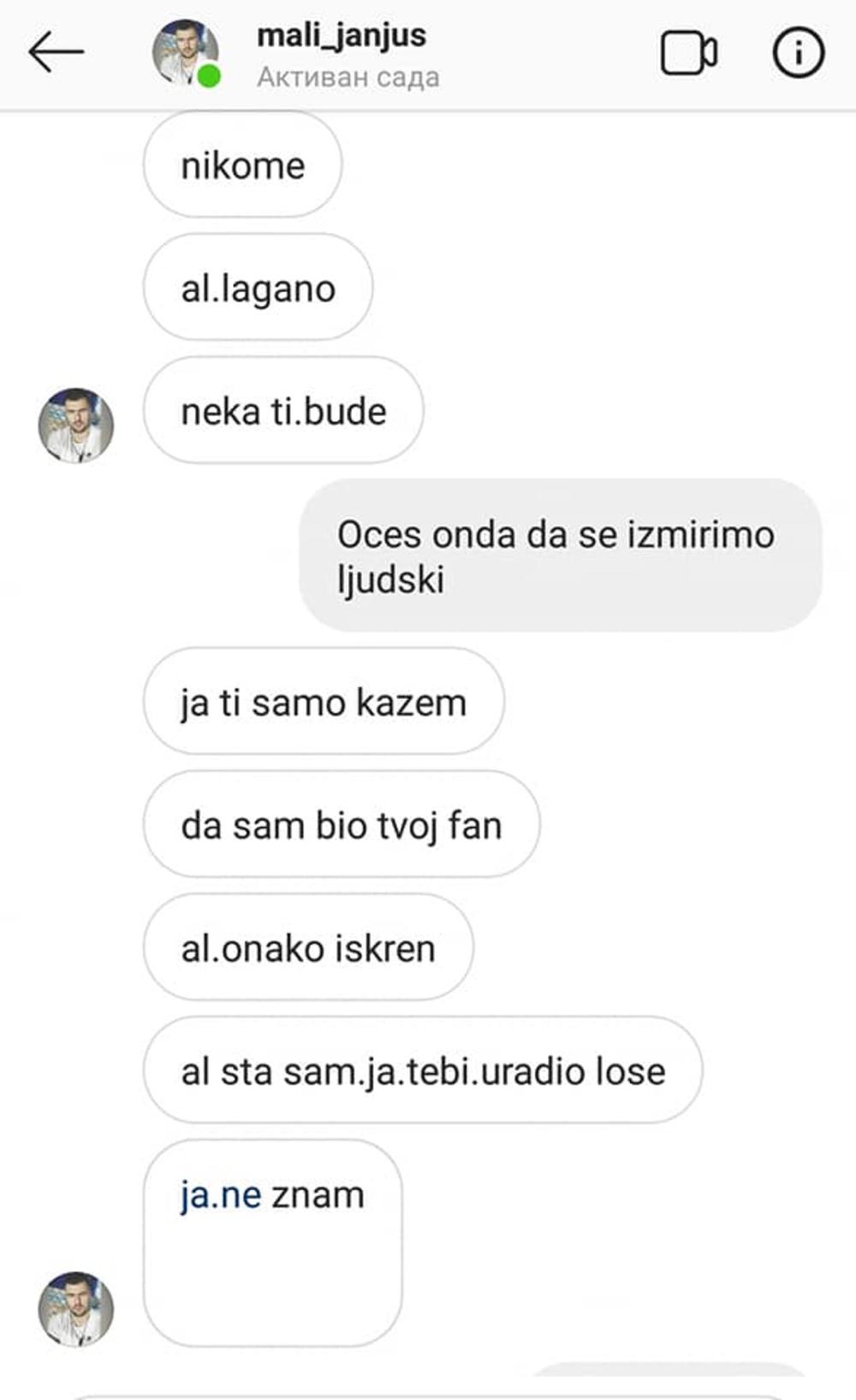
Task: Tap the word "znam" in last message
Action: click(318, 1195)
